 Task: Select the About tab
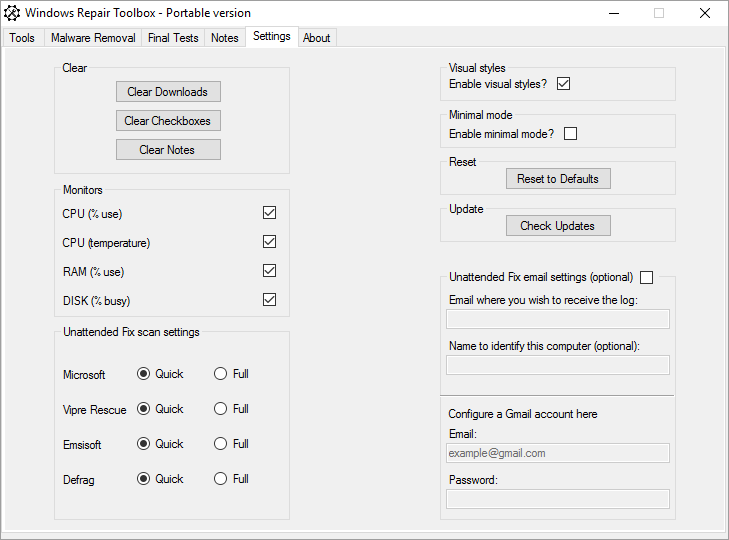pos(317,38)
